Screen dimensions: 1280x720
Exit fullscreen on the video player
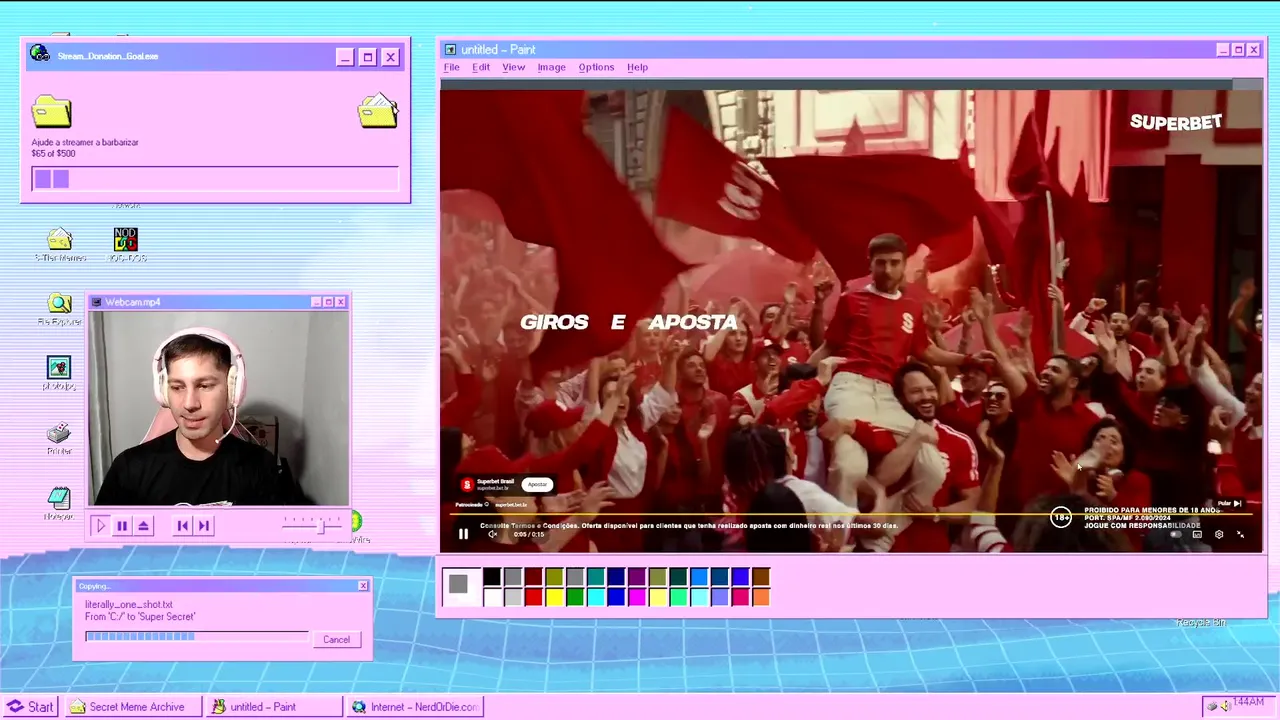(x=1240, y=534)
